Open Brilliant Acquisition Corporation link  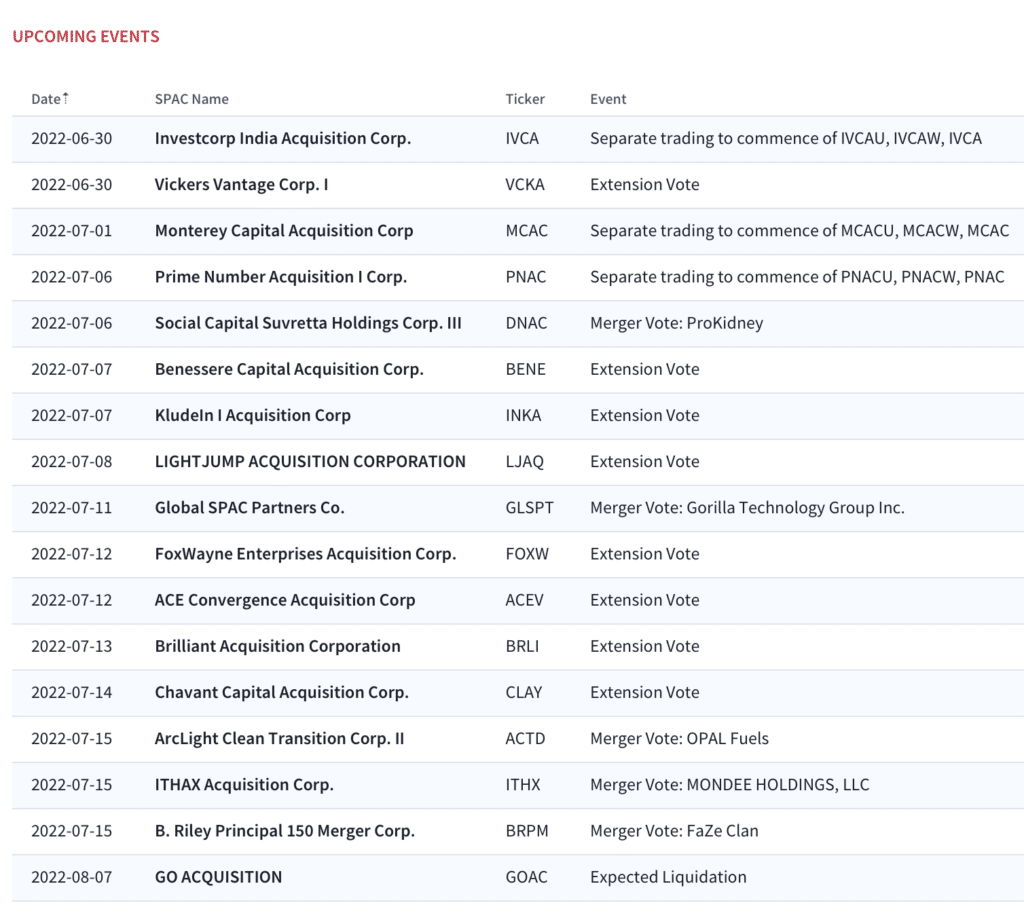pyautogui.click(x=278, y=646)
